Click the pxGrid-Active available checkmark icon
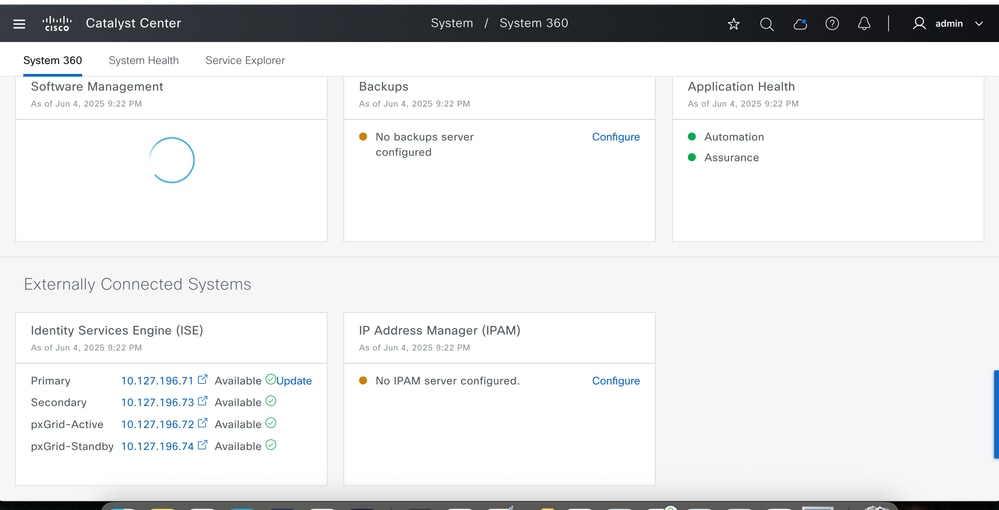This screenshot has height=510, width=999. pos(271,423)
